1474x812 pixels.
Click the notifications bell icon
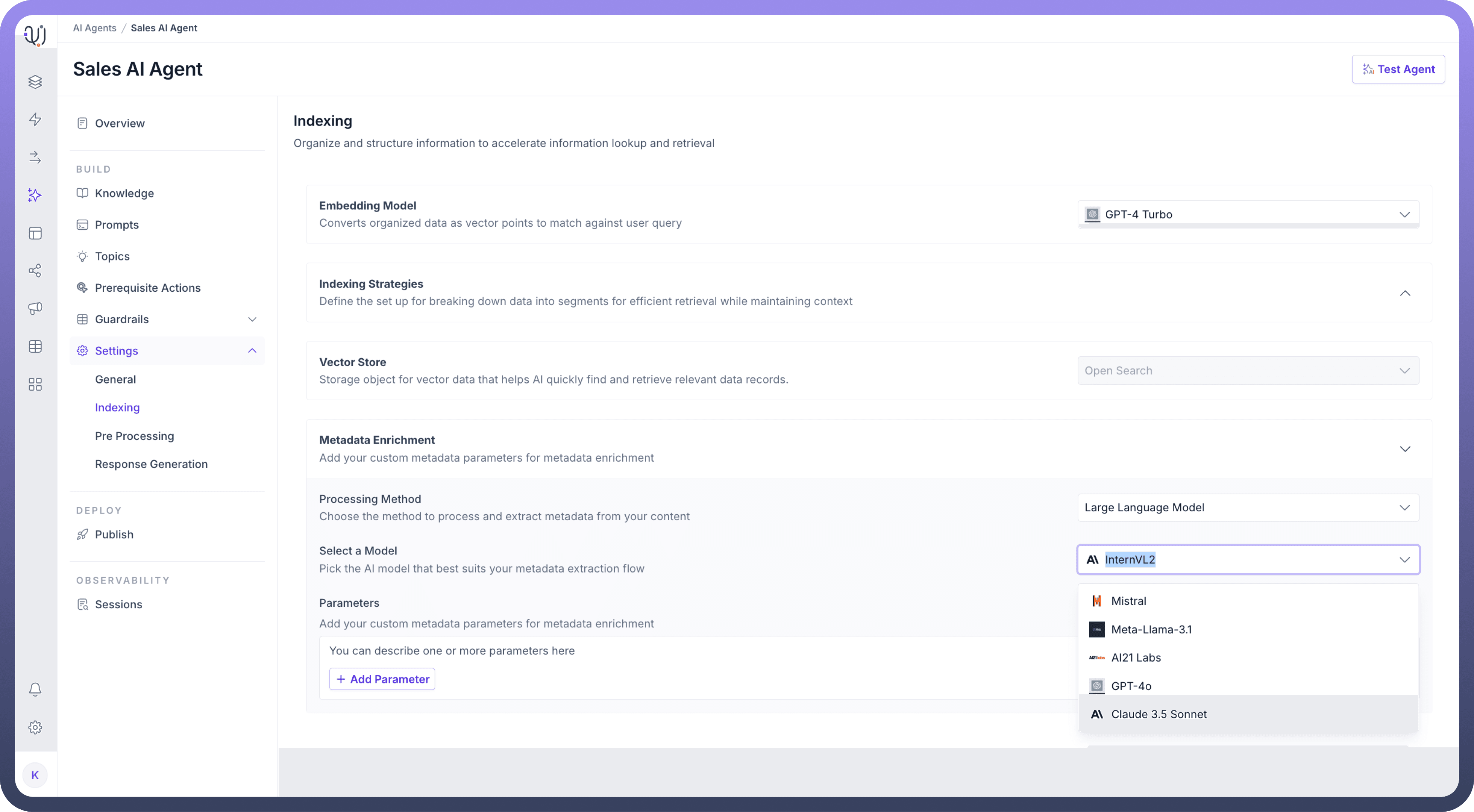(x=35, y=689)
